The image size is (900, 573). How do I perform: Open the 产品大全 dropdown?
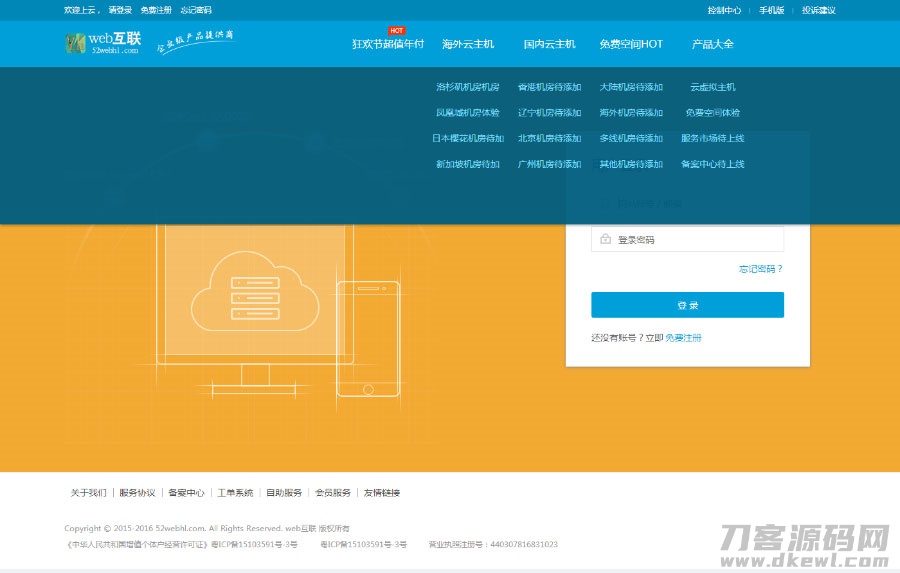[712, 44]
